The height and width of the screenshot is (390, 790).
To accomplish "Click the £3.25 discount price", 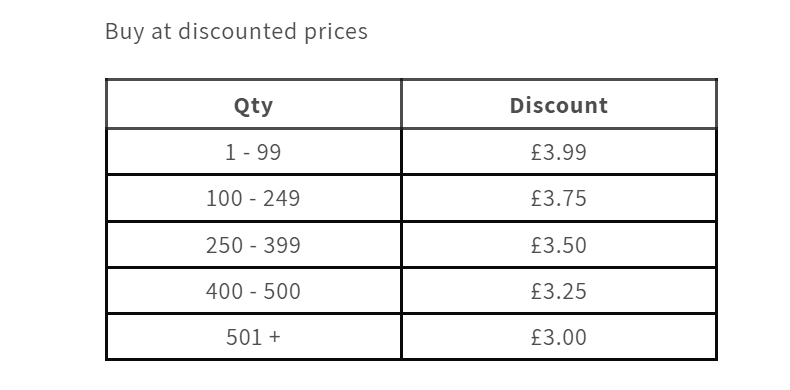I will tap(559, 291).
